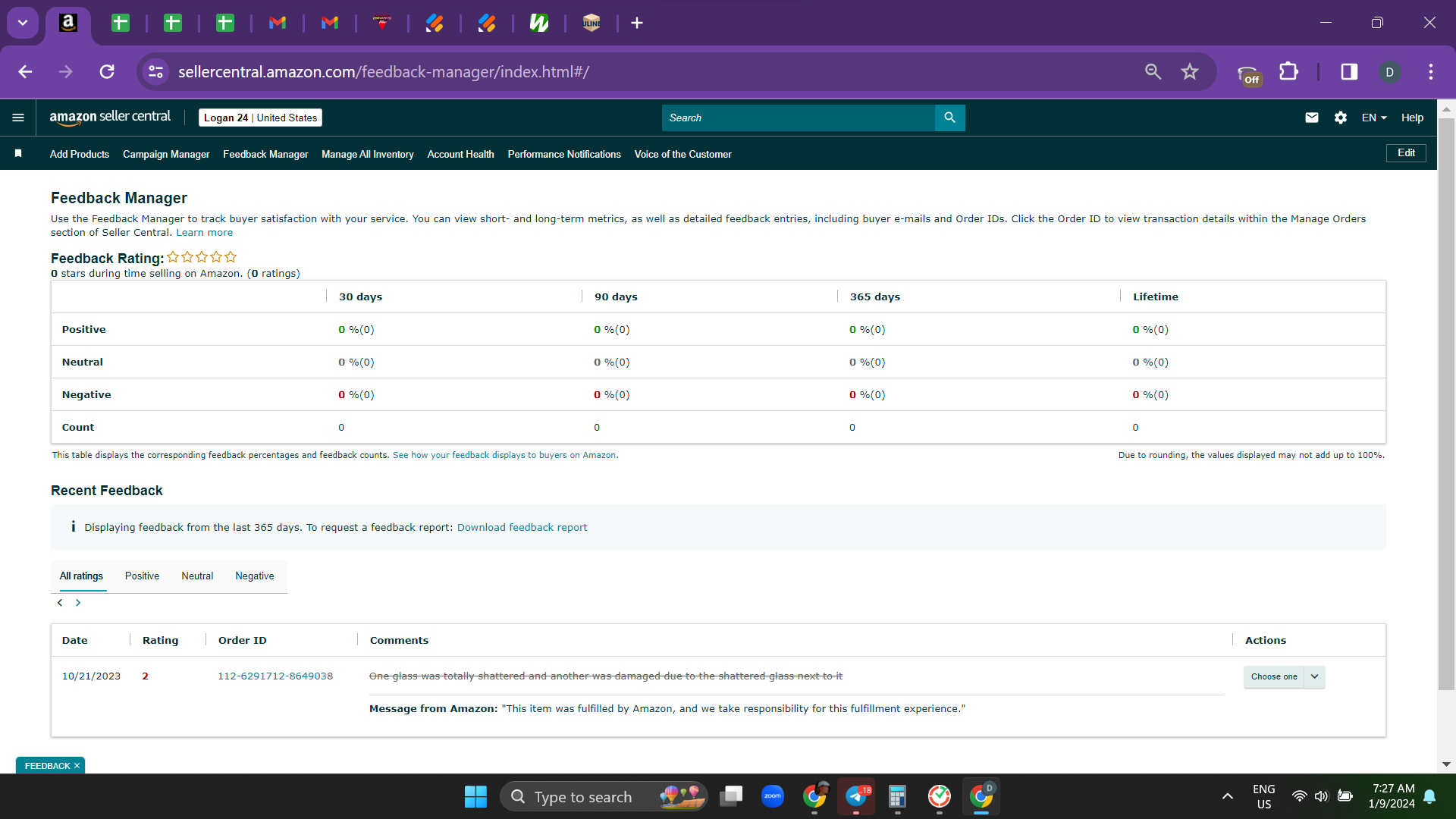Image resolution: width=1456 pixels, height=819 pixels.
Task: Click the Edit button in the nav bar
Action: (x=1406, y=153)
